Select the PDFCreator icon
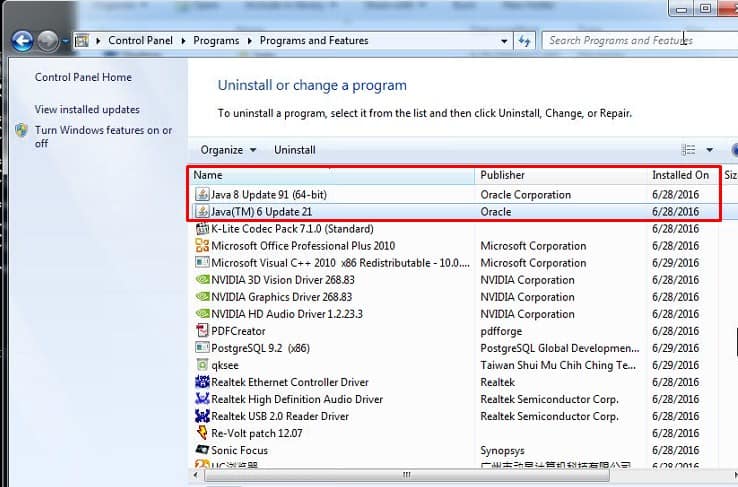The image size is (738, 487). coord(202,330)
